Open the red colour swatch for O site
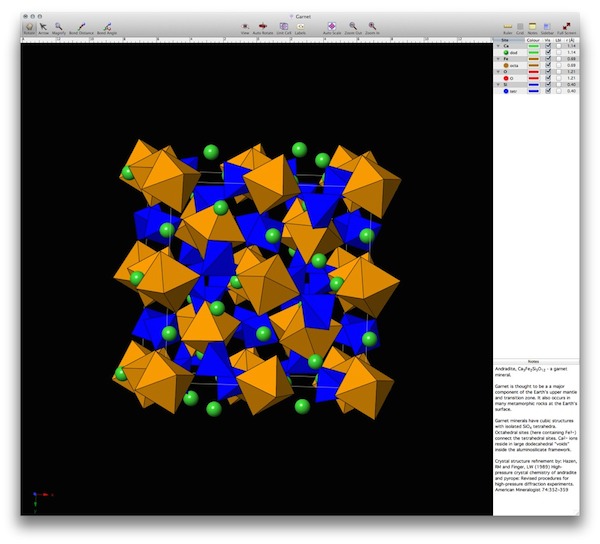The image size is (600, 544). coord(533,74)
